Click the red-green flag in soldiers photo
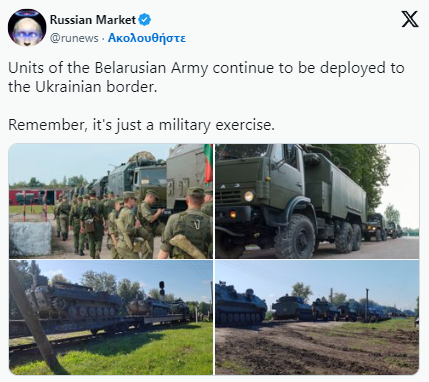429x382 pixels. (x=208, y=164)
